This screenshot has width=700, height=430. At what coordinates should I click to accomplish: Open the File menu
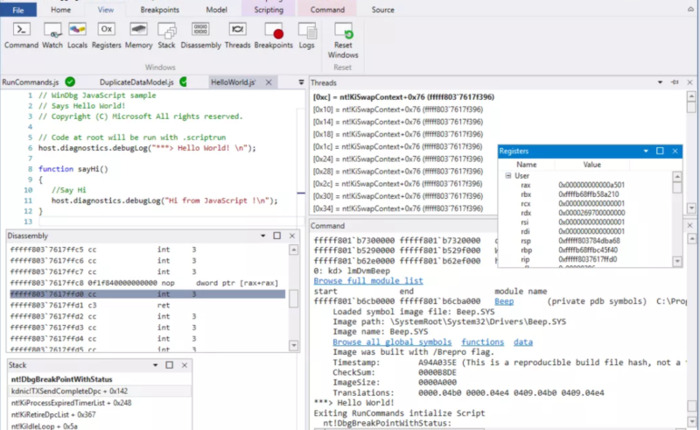tap(19, 9)
